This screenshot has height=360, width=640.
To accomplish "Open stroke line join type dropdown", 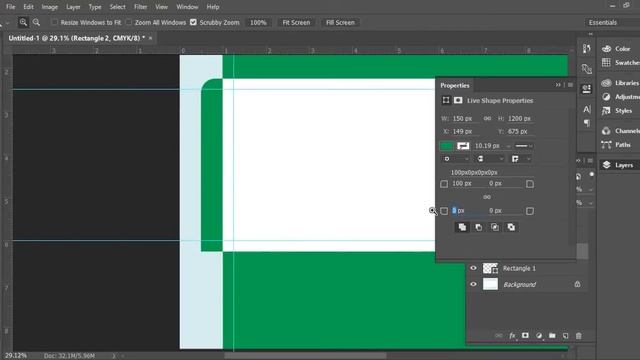I will click(x=521, y=159).
